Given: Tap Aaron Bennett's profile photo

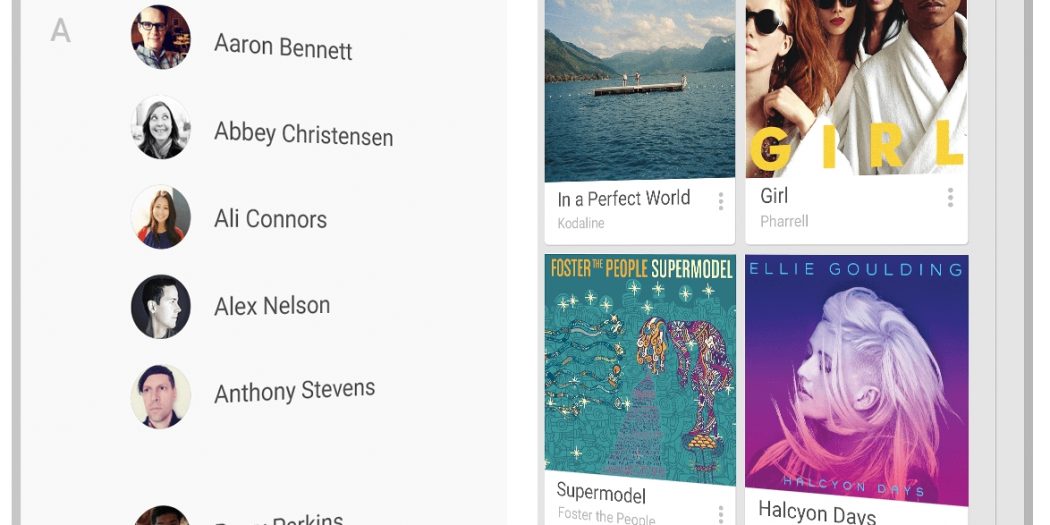Looking at the screenshot, I should coord(161,38).
